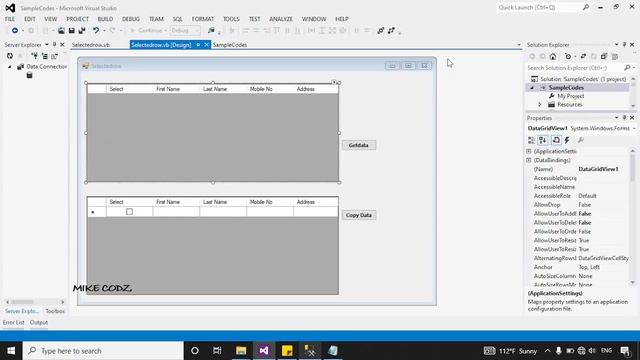Click the Solution Explorer search magnifier icon
The width and height of the screenshot is (640, 360).
[627, 68]
